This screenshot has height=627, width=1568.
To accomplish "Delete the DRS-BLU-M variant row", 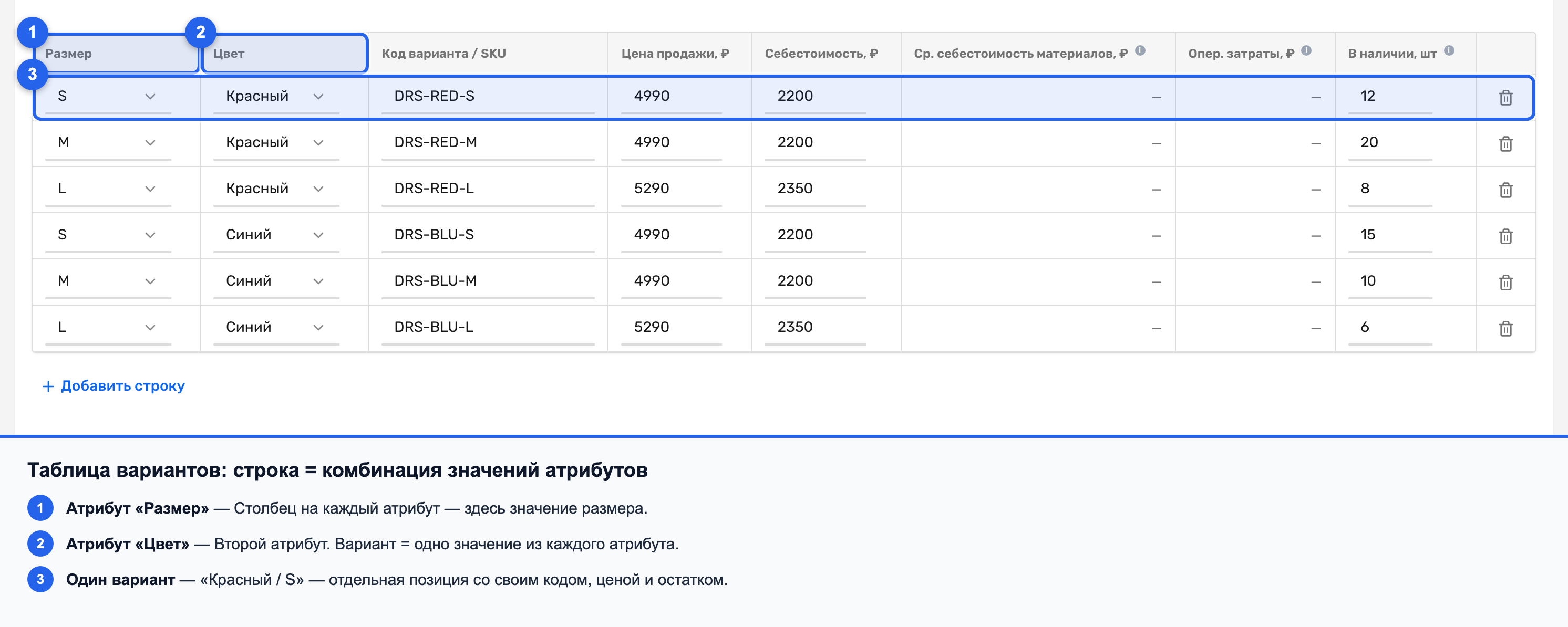I will click(1505, 282).
